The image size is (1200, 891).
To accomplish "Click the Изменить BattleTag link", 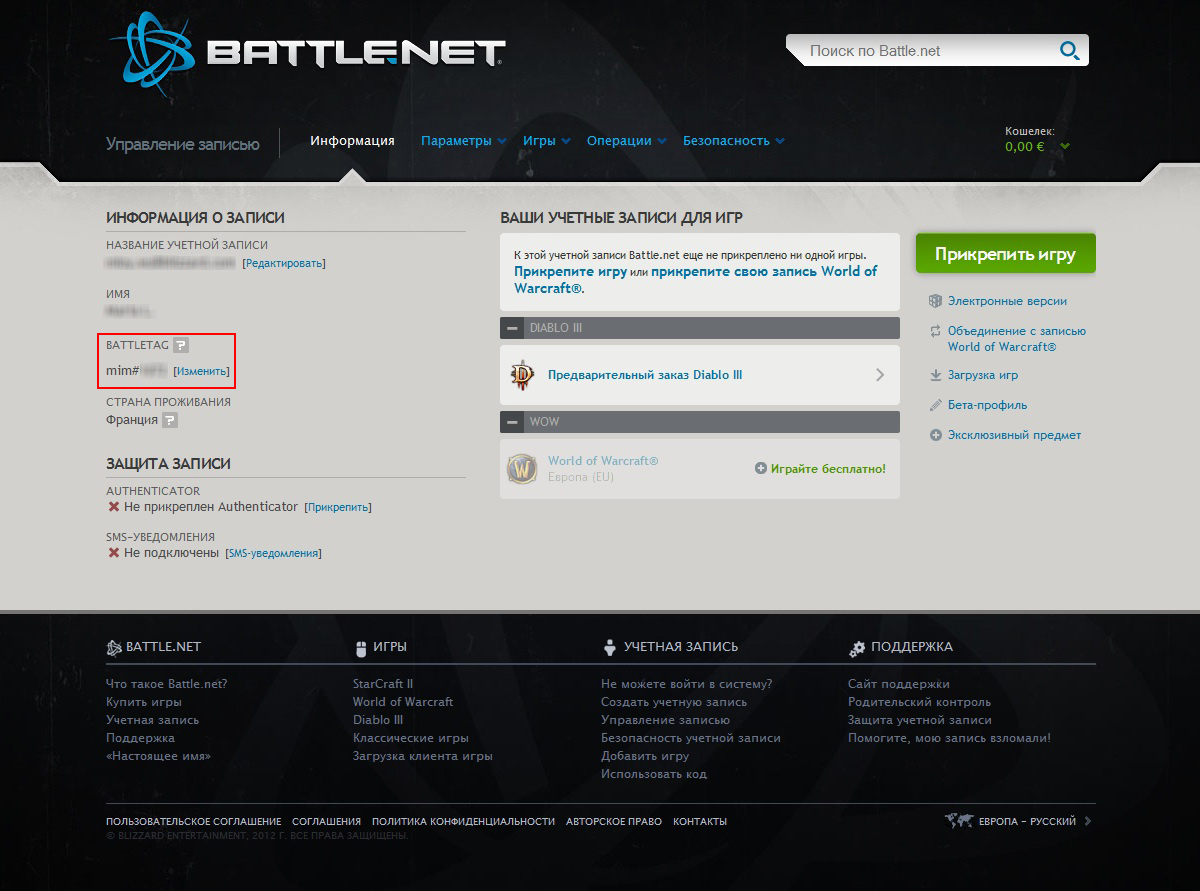I will 201,371.
